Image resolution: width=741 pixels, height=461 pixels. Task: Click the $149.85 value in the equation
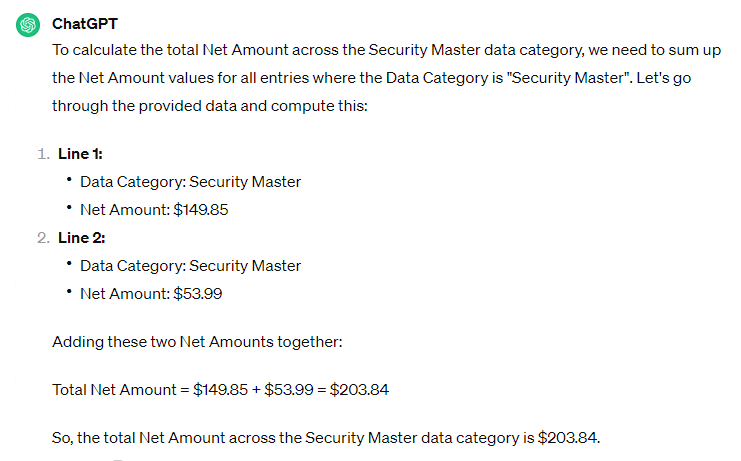click(220, 390)
